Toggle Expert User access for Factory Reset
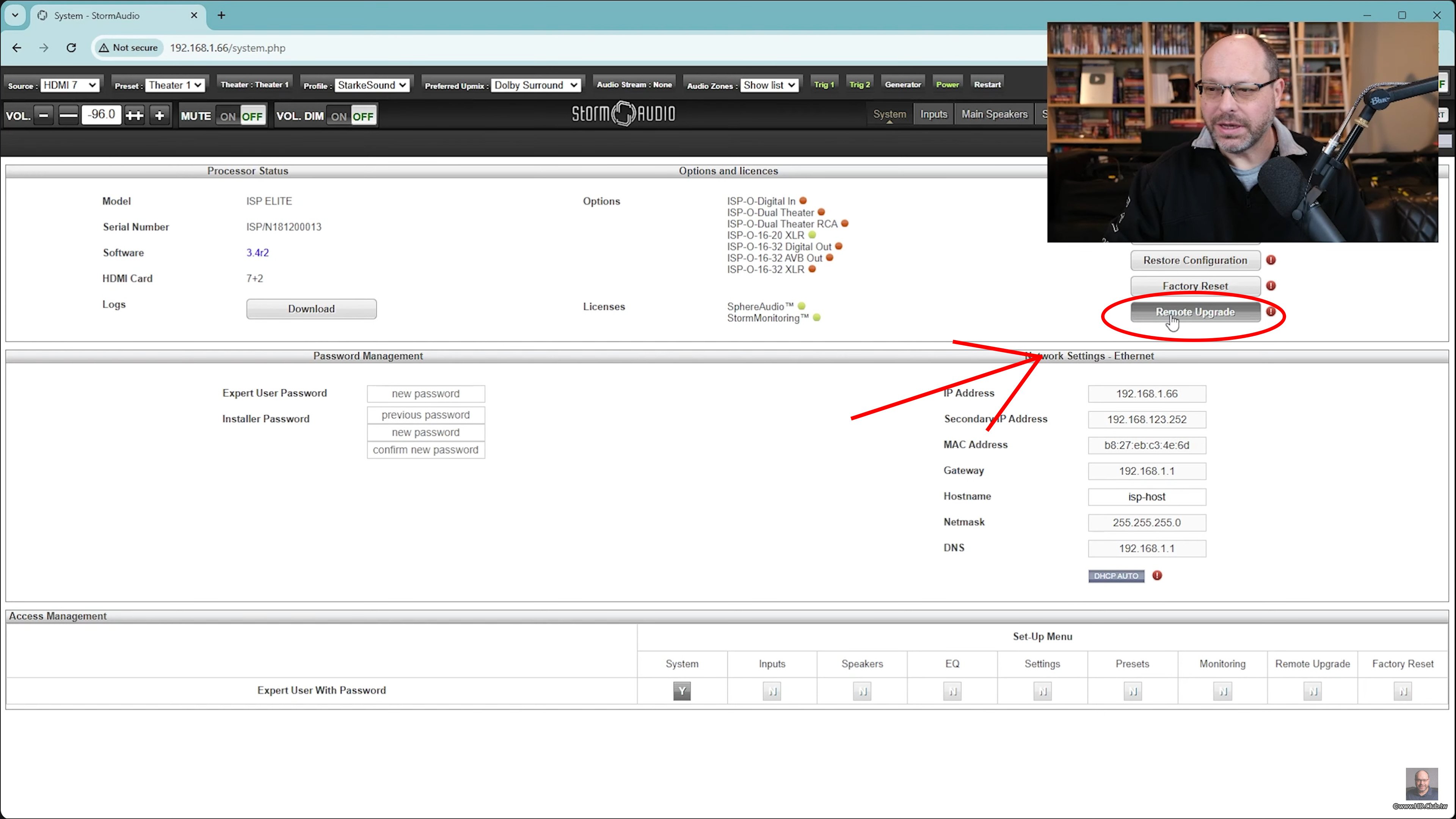The height and width of the screenshot is (819, 1456). [1403, 691]
